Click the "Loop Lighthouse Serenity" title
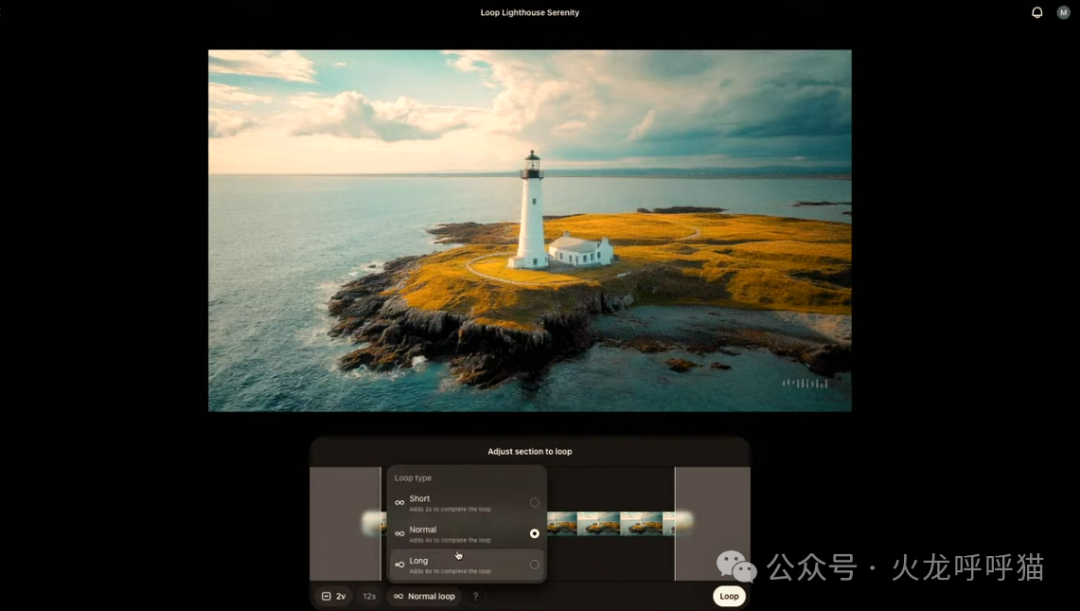 point(530,12)
